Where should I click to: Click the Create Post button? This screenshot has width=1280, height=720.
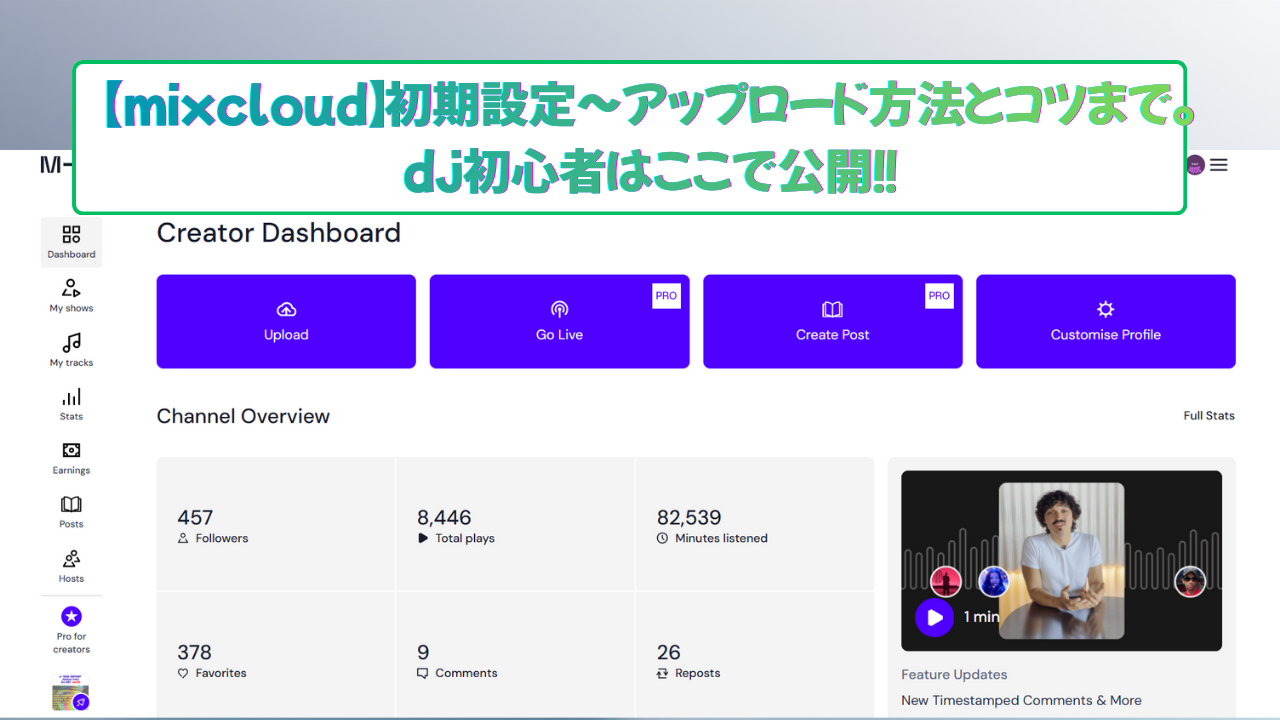pyautogui.click(x=832, y=321)
